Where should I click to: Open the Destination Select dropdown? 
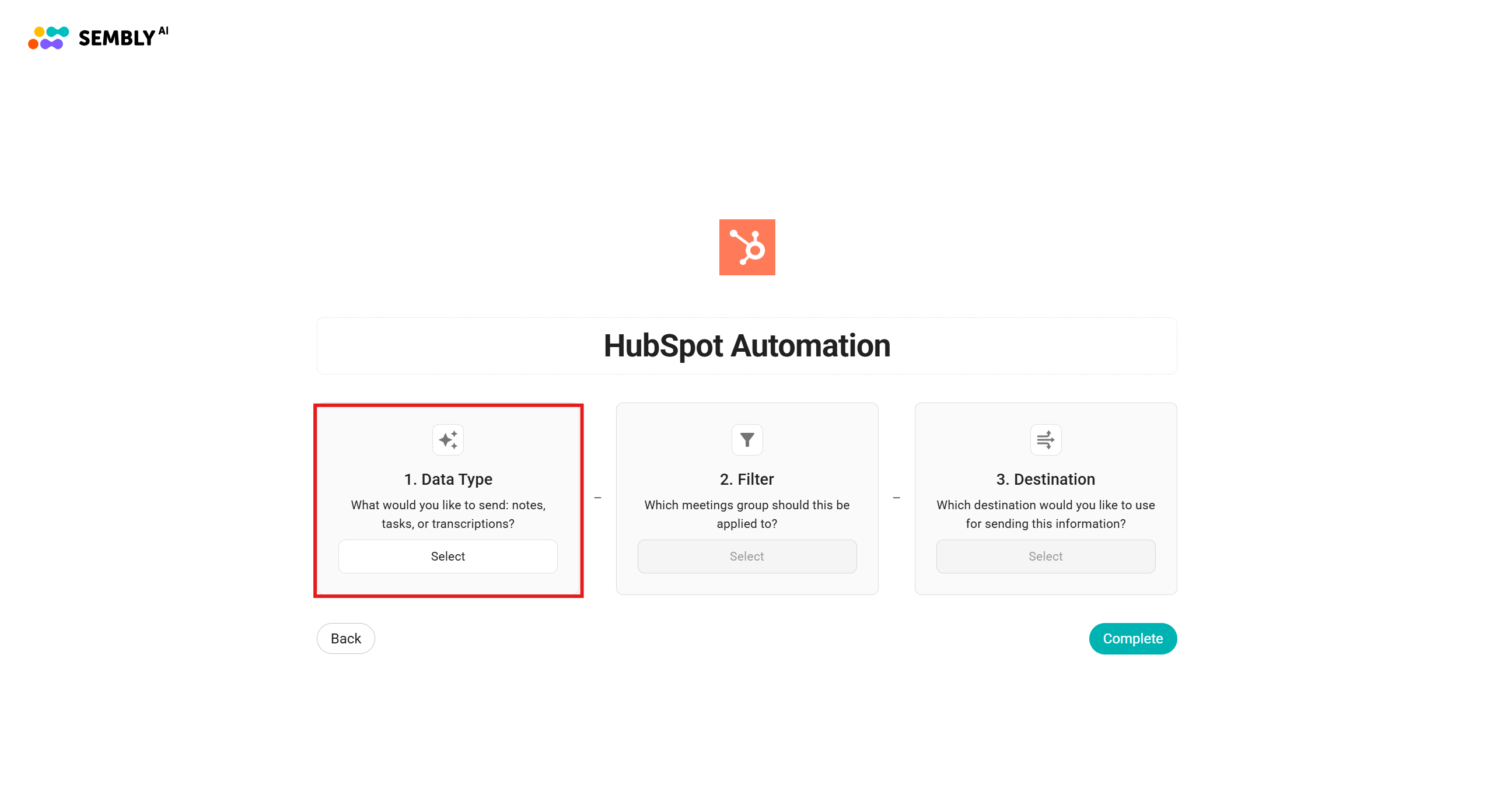[x=1046, y=556]
